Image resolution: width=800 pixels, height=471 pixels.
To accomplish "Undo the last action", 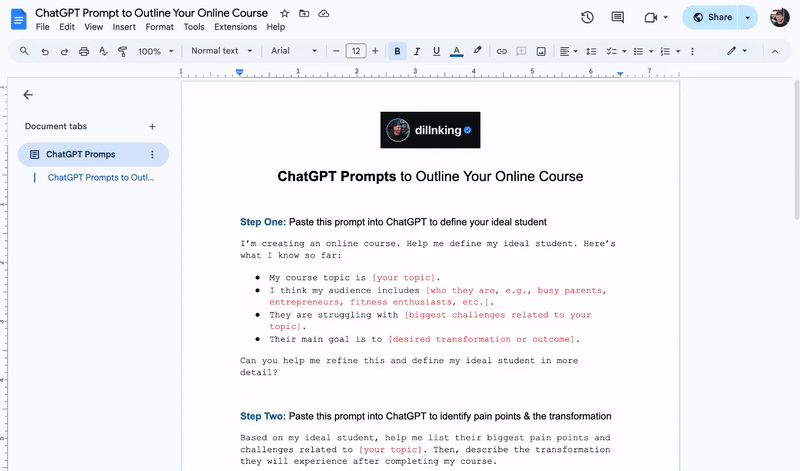I will 45,51.
